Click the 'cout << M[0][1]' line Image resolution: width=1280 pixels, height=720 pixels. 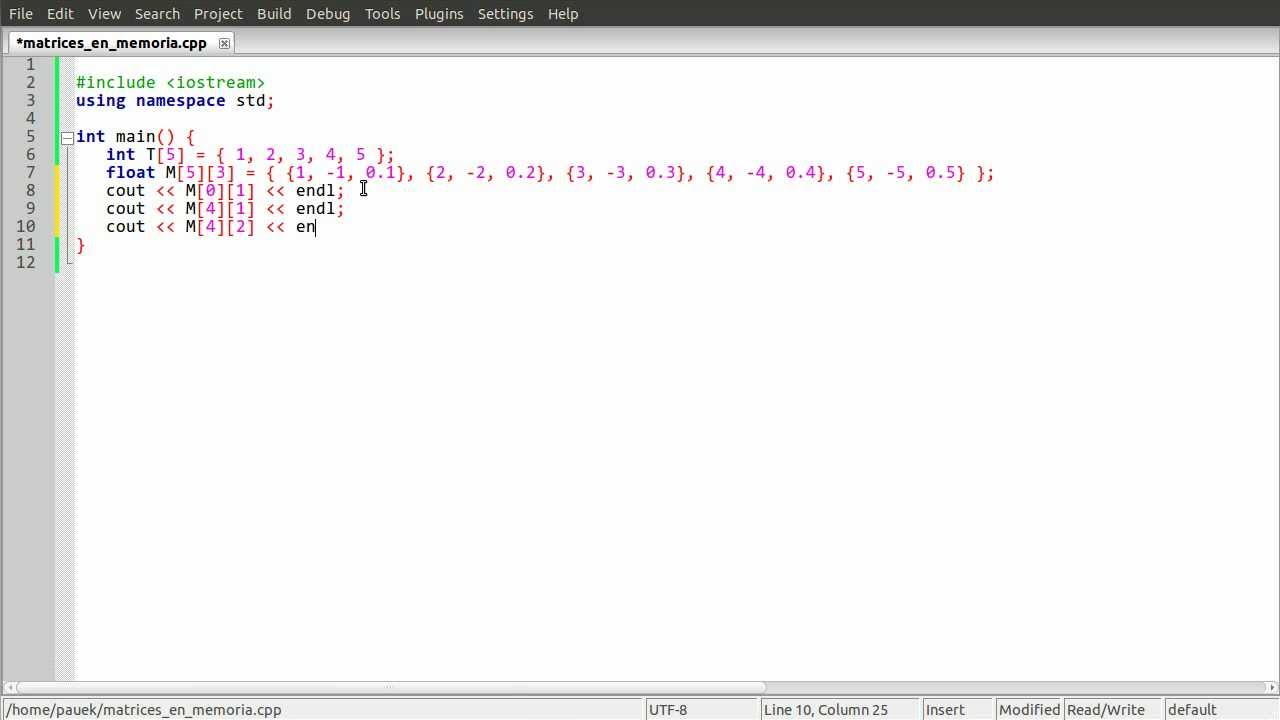pyautogui.click(x=225, y=190)
